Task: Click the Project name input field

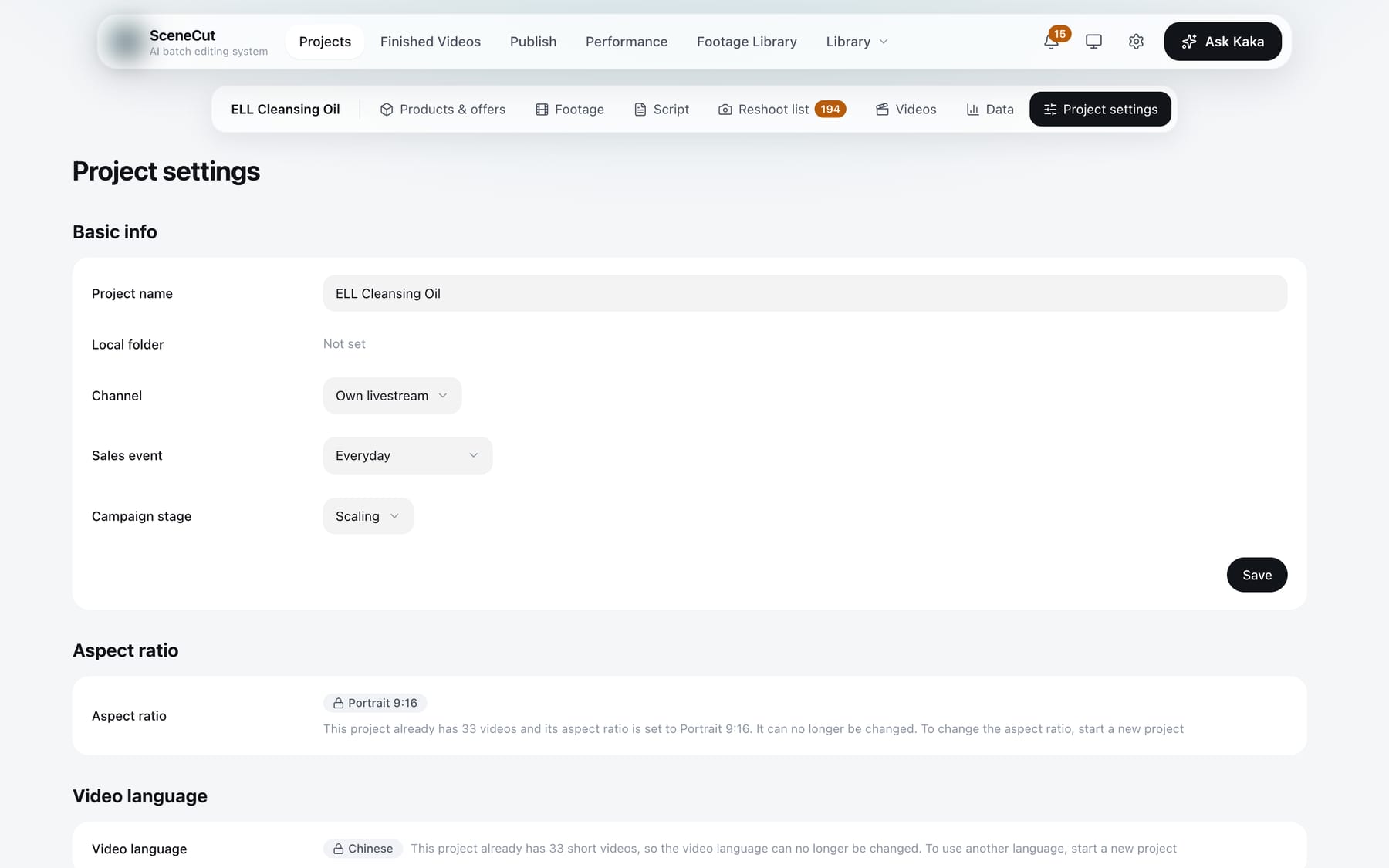Action: point(805,293)
